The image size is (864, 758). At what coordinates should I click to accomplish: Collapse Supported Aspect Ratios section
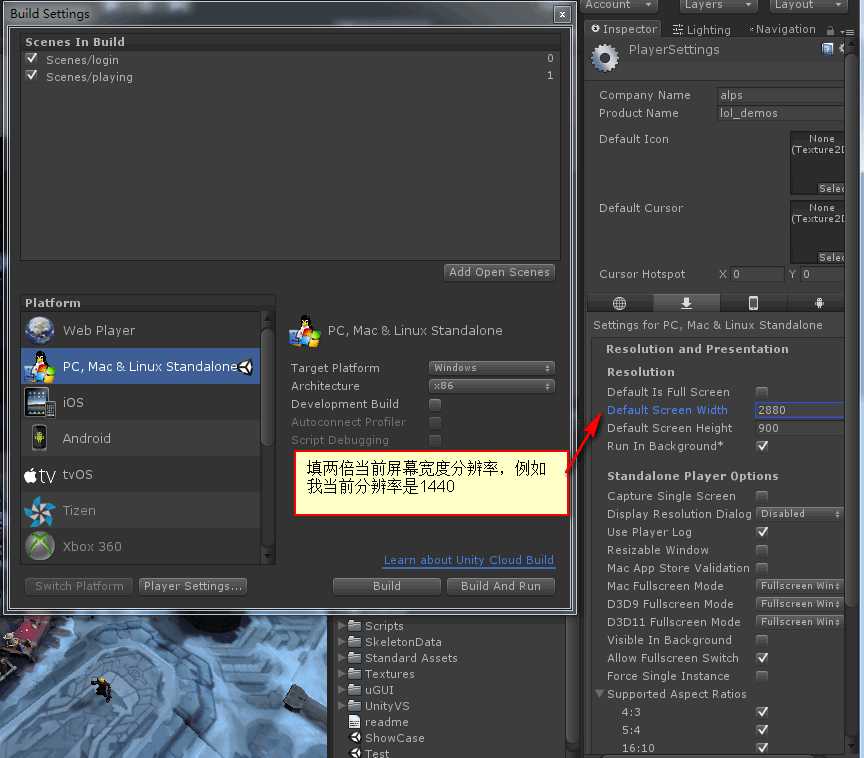(x=599, y=694)
